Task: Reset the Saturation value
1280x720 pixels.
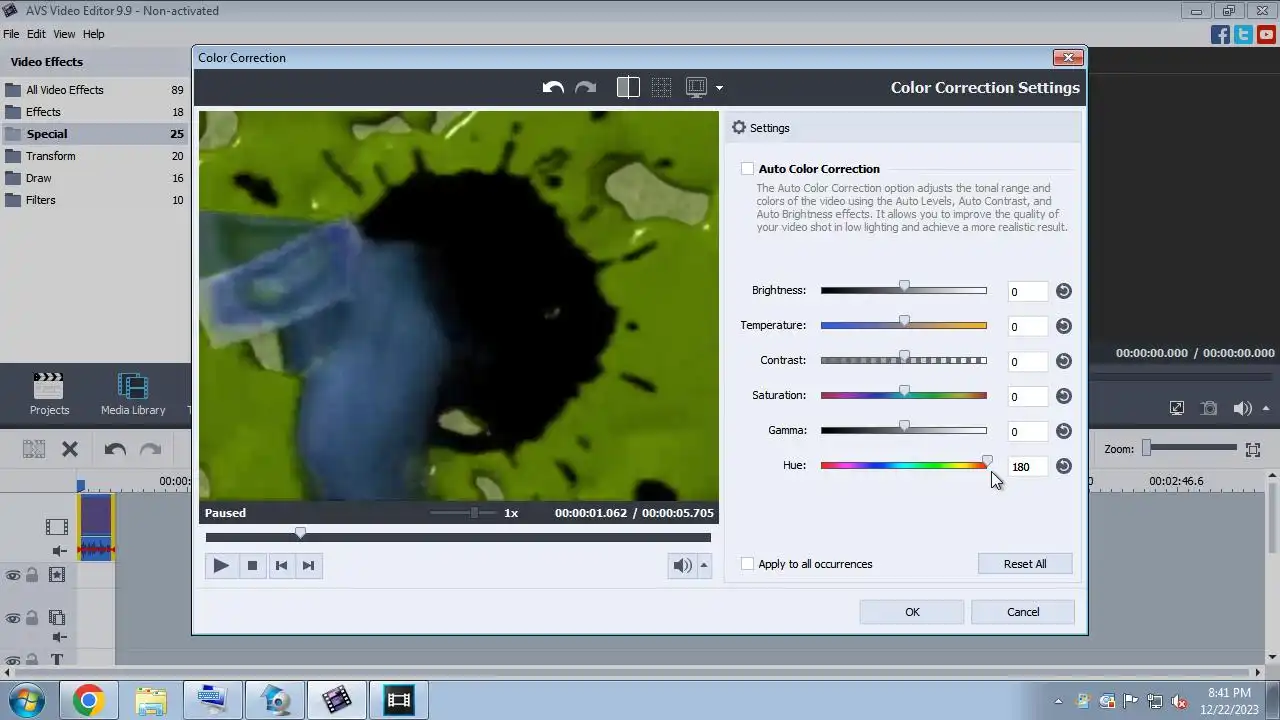Action: [x=1064, y=396]
